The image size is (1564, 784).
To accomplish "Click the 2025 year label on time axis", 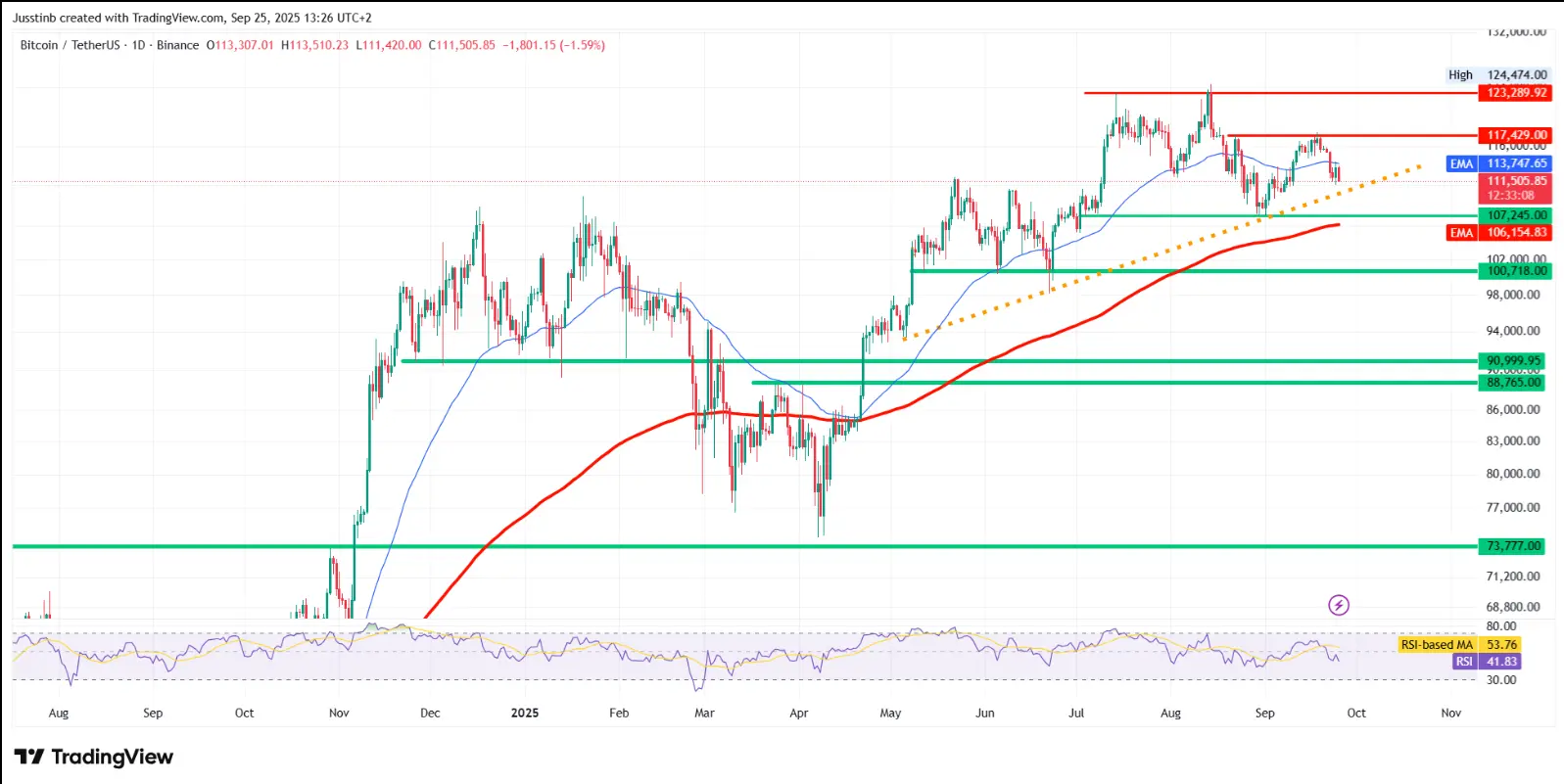I will [525, 713].
